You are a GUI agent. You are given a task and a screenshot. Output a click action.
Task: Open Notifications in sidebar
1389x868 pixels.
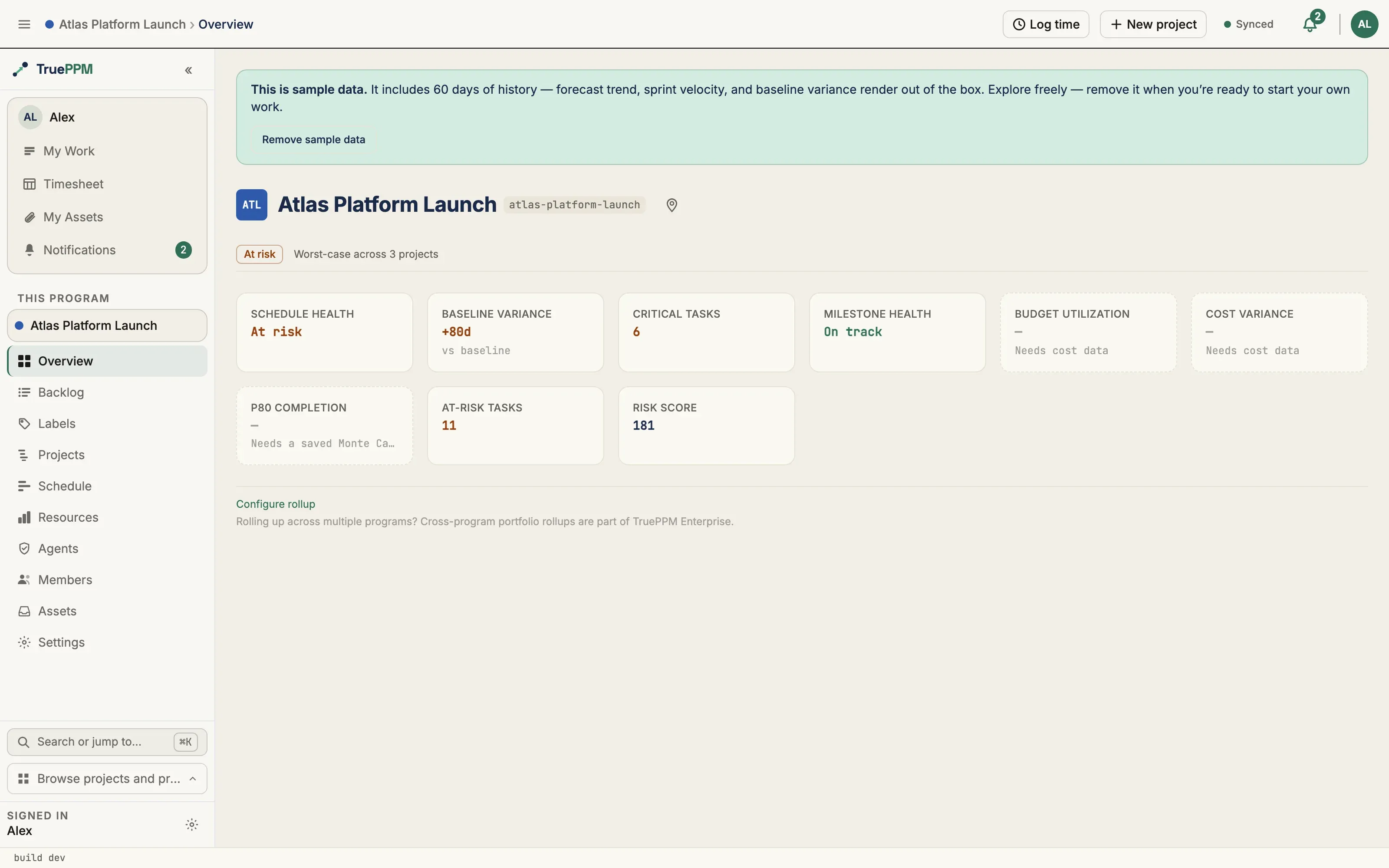pos(107,250)
